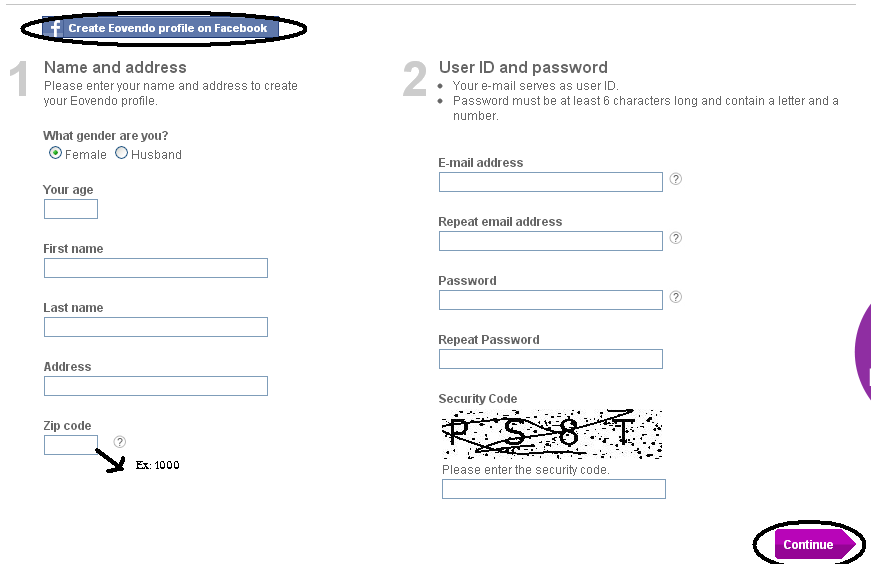This screenshot has height=564, width=871.
Task: Focus the Last name text field
Action: 156,327
